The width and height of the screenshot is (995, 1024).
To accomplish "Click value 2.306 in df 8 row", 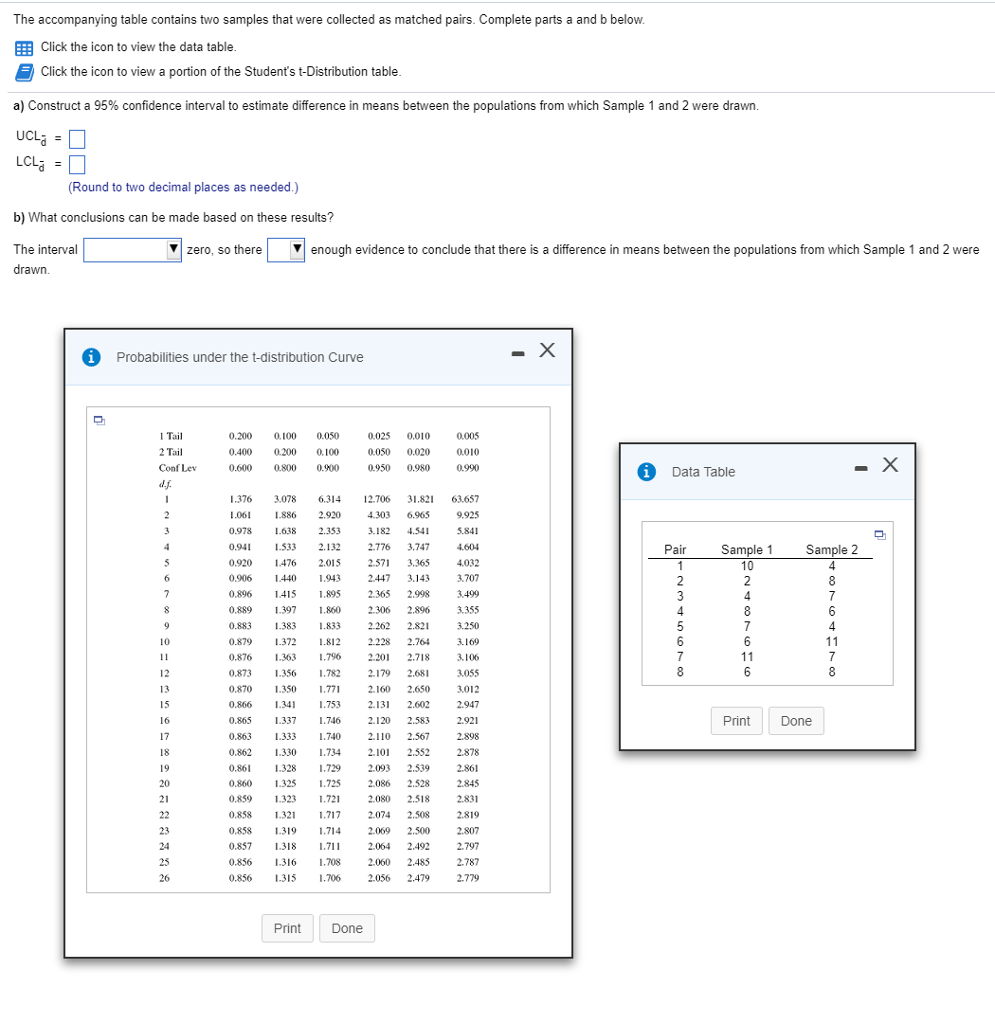I will pos(379,610).
